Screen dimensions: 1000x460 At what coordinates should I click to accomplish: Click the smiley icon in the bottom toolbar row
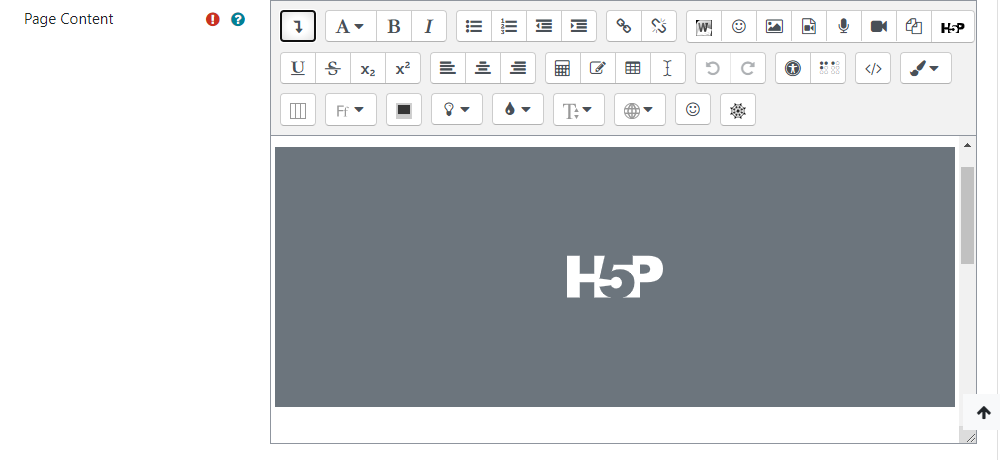coord(693,110)
